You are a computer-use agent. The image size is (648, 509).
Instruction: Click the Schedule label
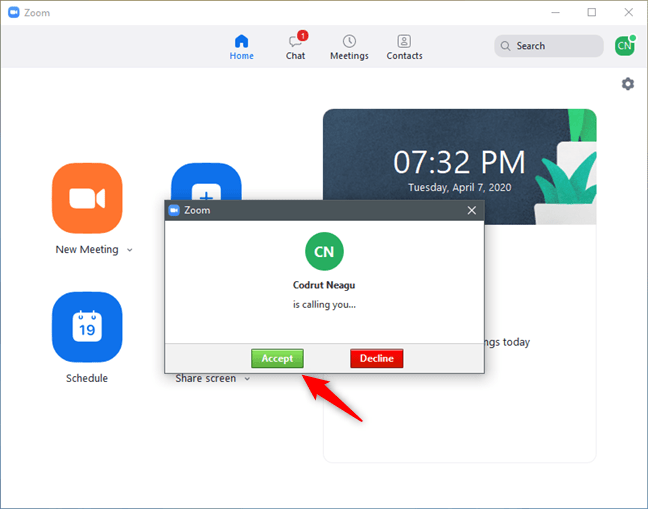(x=87, y=378)
